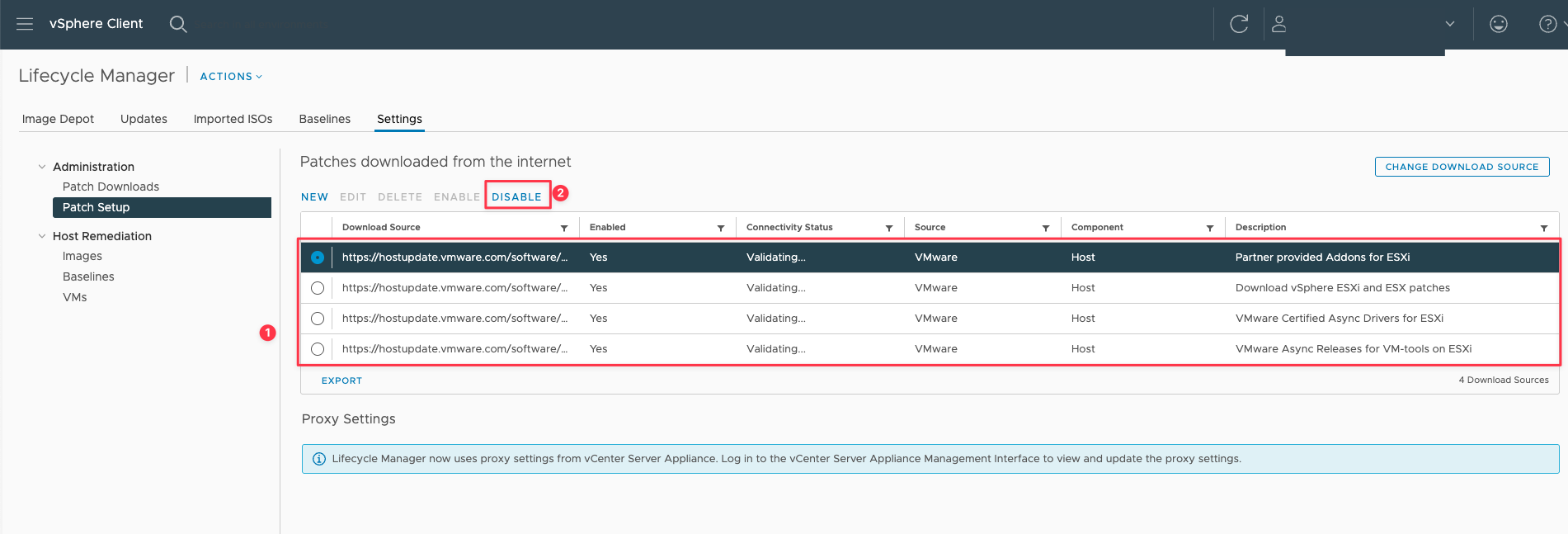Click the Host Remediation tree label

102,236
